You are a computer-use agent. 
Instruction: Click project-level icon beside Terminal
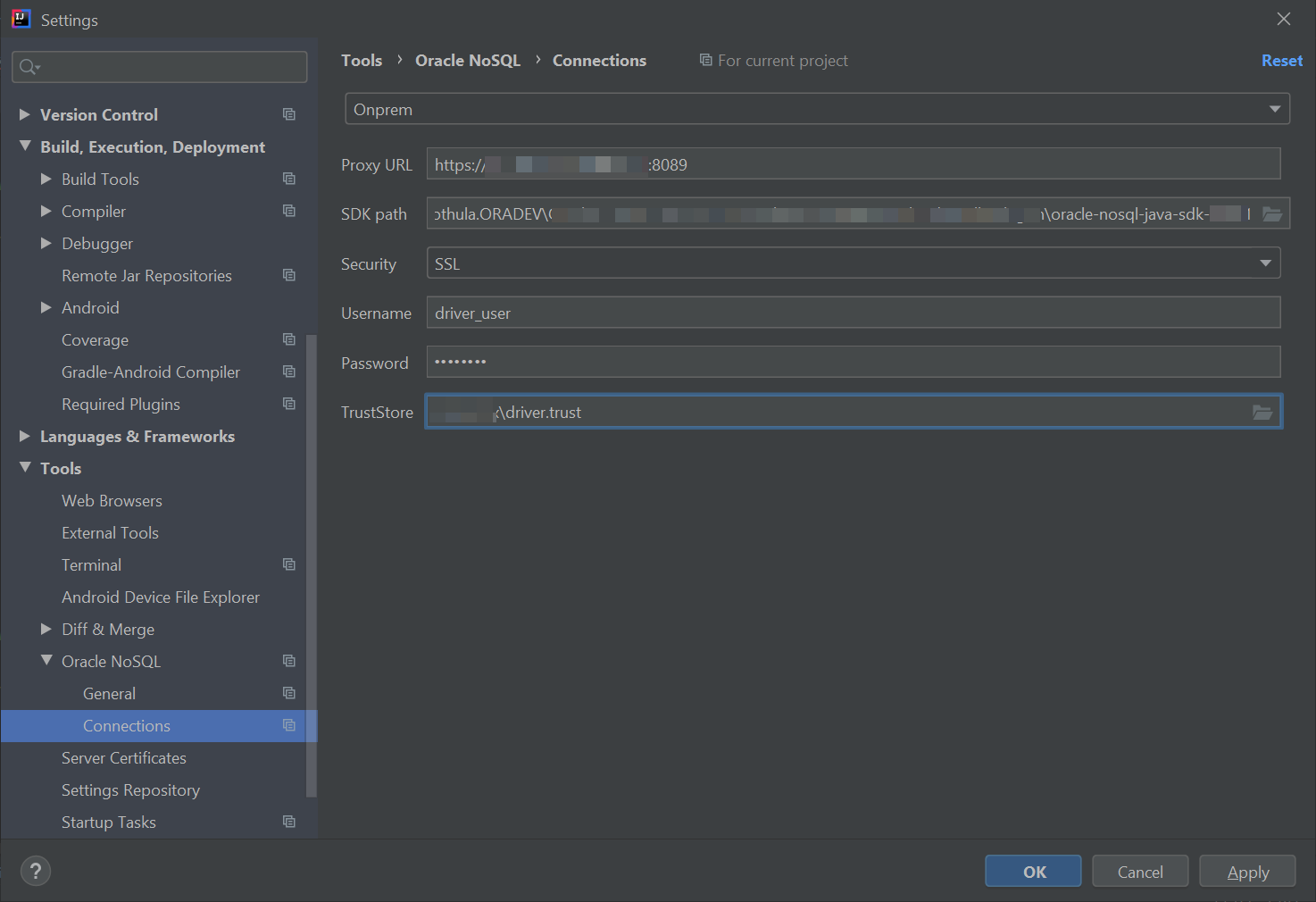tap(289, 564)
